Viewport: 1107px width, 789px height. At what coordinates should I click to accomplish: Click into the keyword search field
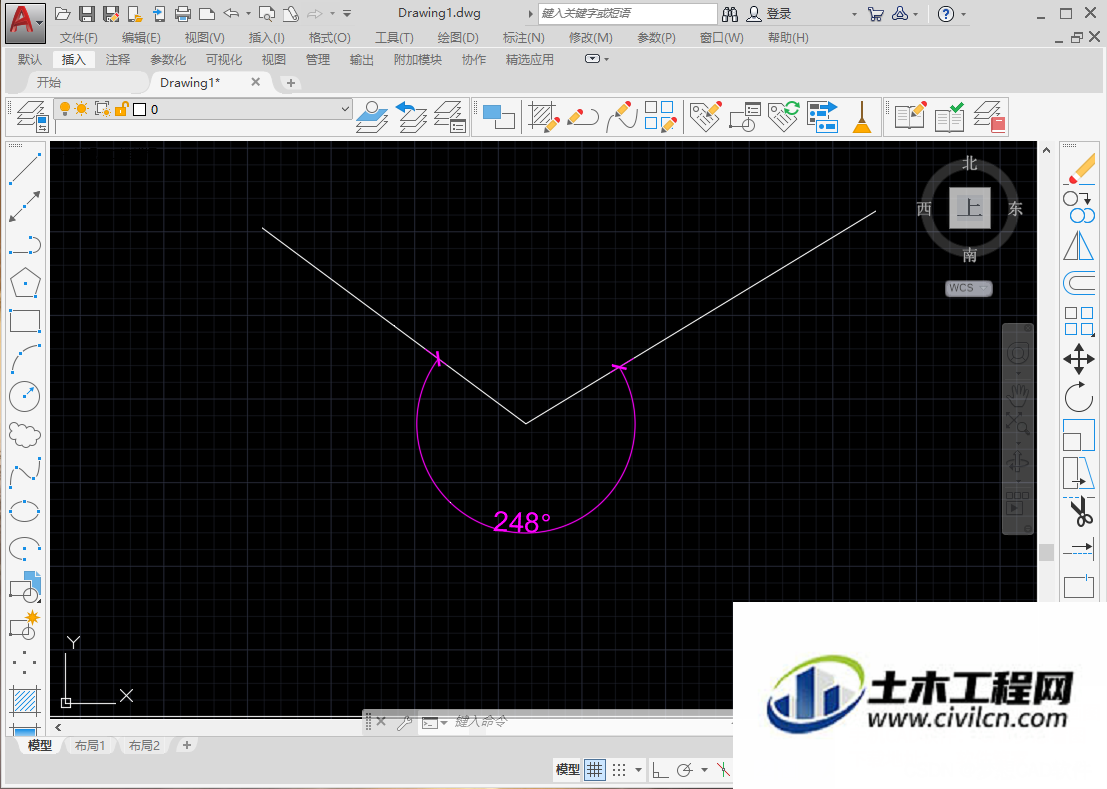628,13
